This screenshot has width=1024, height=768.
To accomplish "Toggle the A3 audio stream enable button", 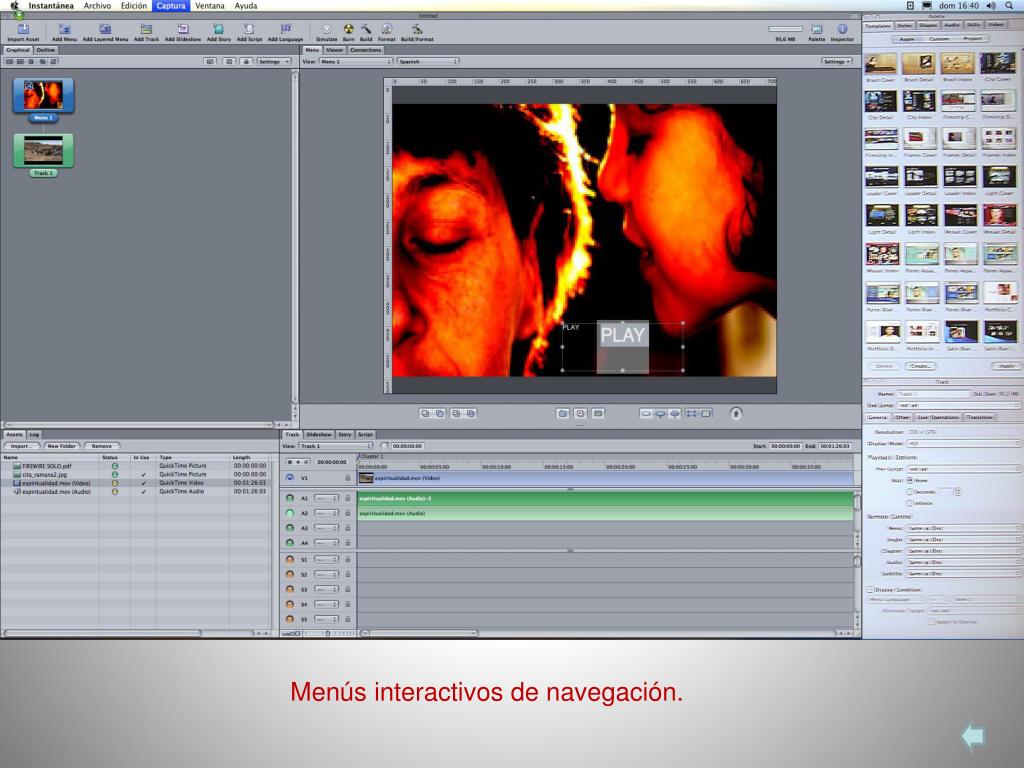I will tap(290, 528).
